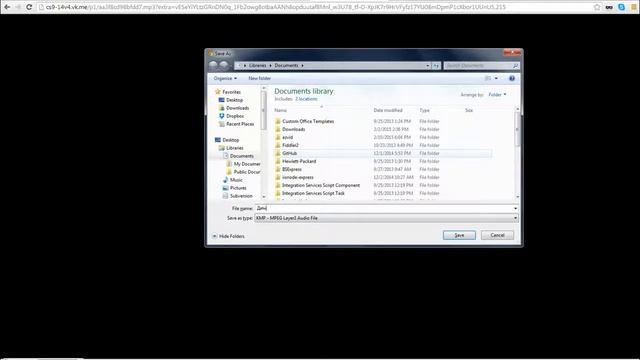Click the dialog Back navigation button

[213, 65]
